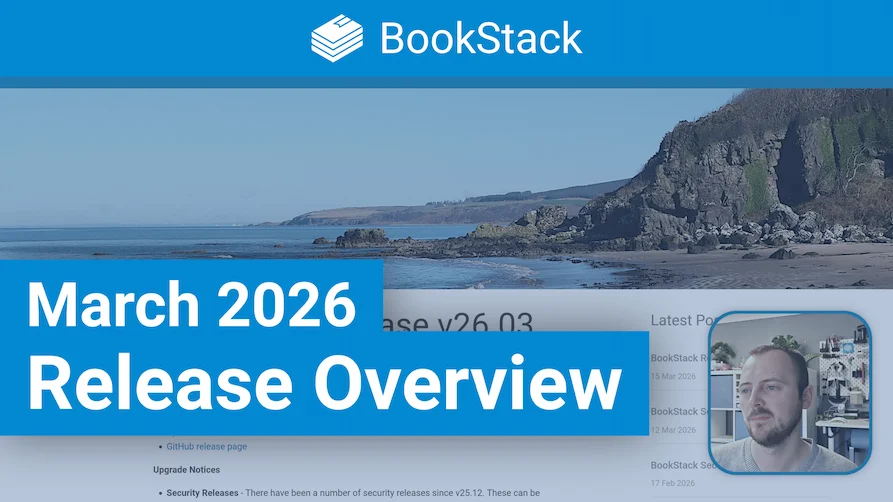The width and height of the screenshot is (893, 502).
Task: Click the Release Overview title banner
Action: coord(322,383)
